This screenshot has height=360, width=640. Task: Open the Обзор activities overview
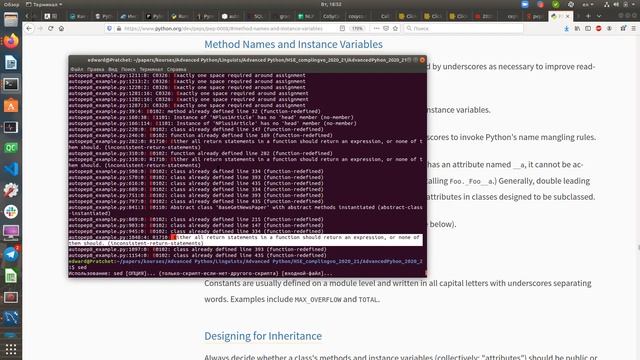coord(11,4)
